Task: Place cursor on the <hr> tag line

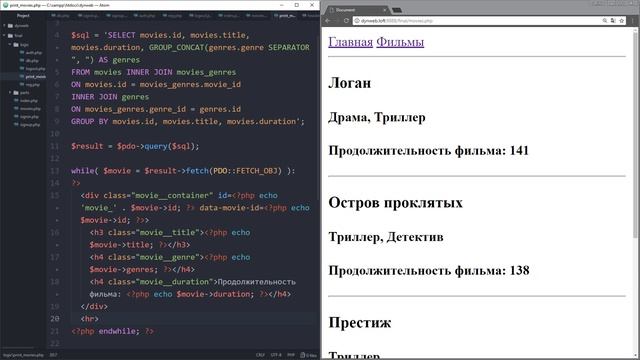Action: [89, 318]
